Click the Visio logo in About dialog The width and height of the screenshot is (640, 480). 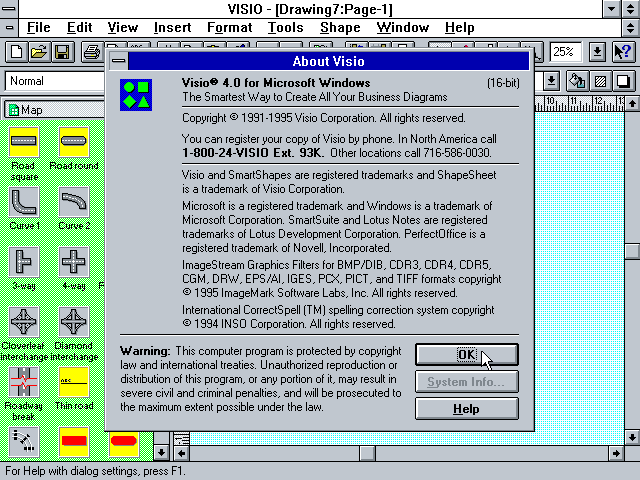tap(136, 95)
